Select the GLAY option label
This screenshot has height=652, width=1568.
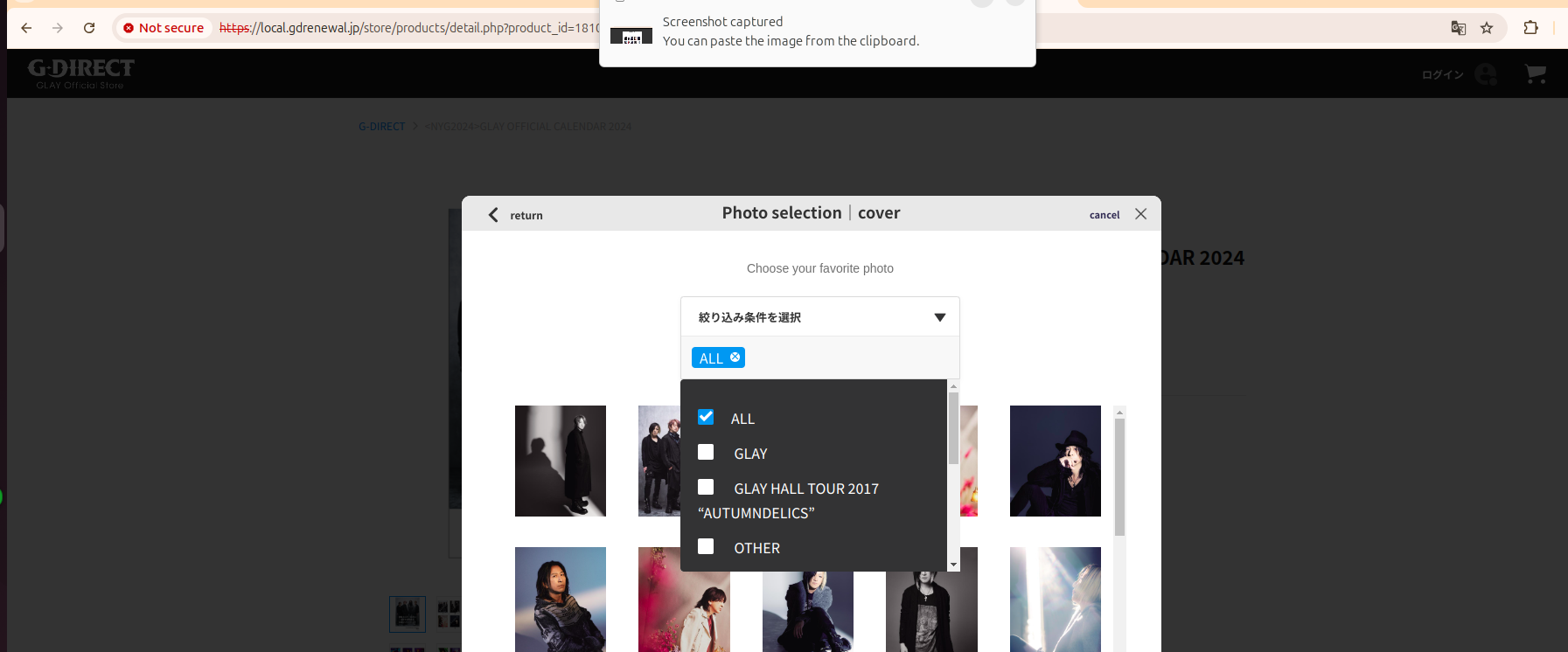point(750,454)
